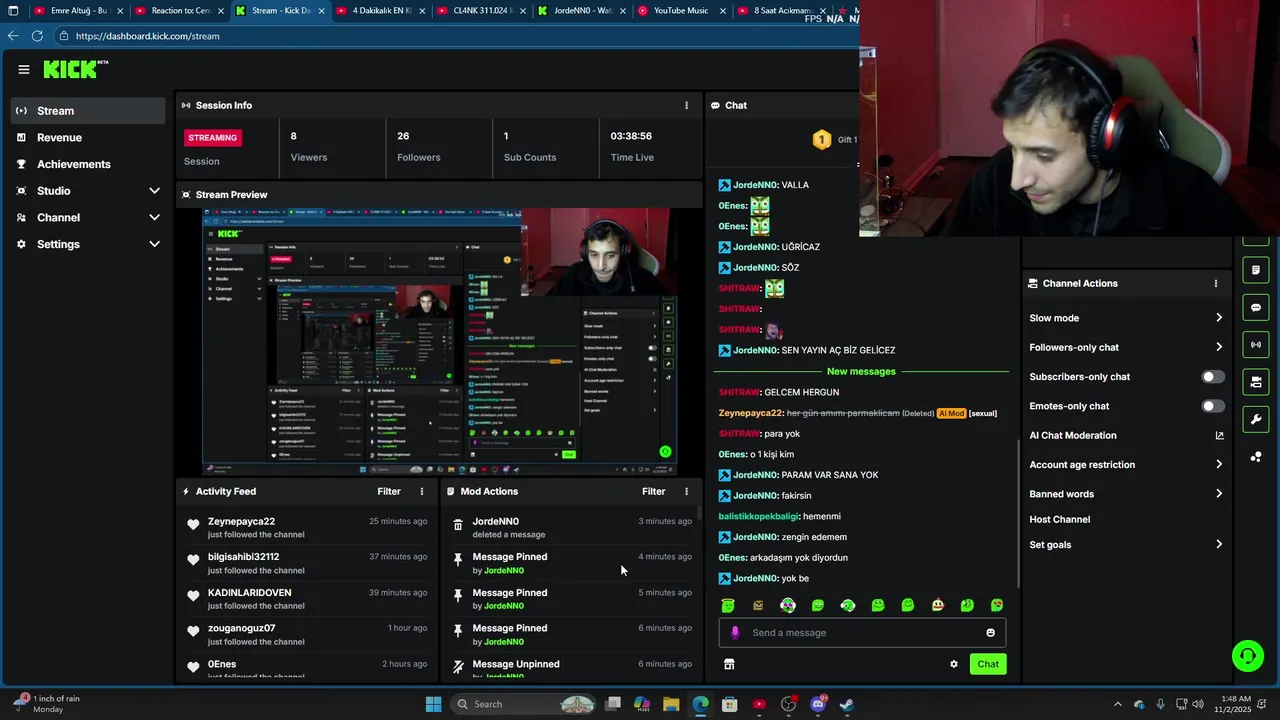
Task: Open Channel Actions three-dot menu
Action: [1215, 283]
